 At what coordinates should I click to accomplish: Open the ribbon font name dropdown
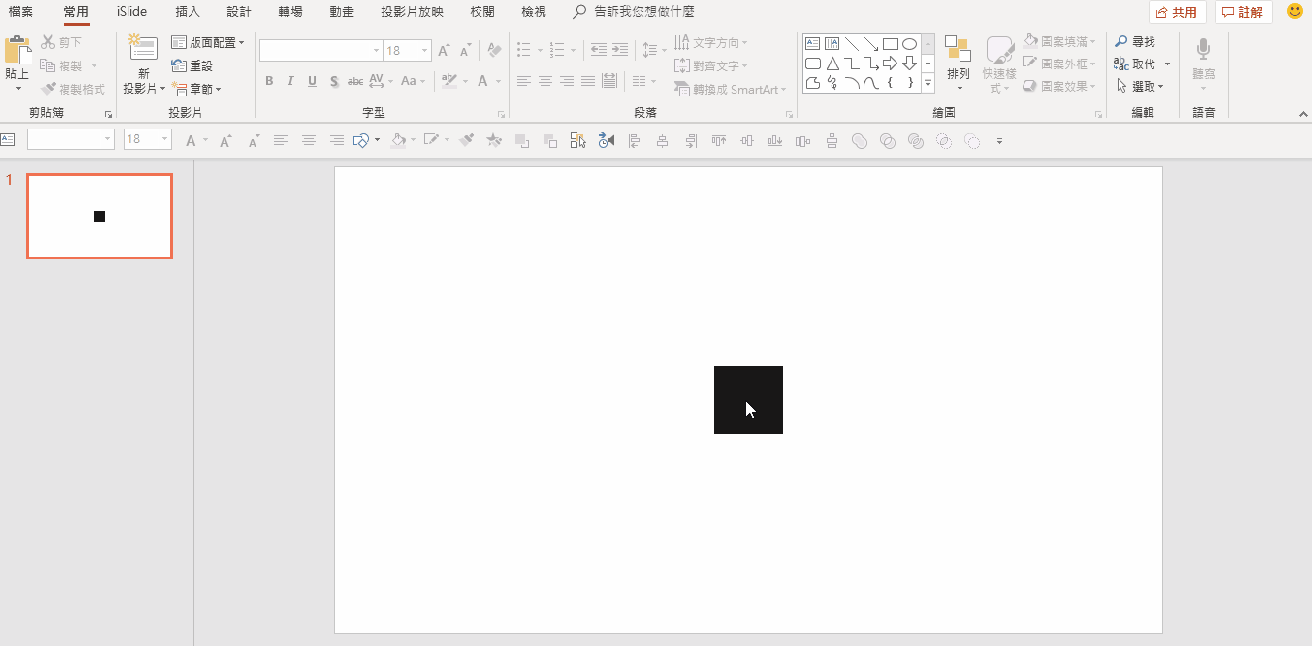tap(376, 50)
